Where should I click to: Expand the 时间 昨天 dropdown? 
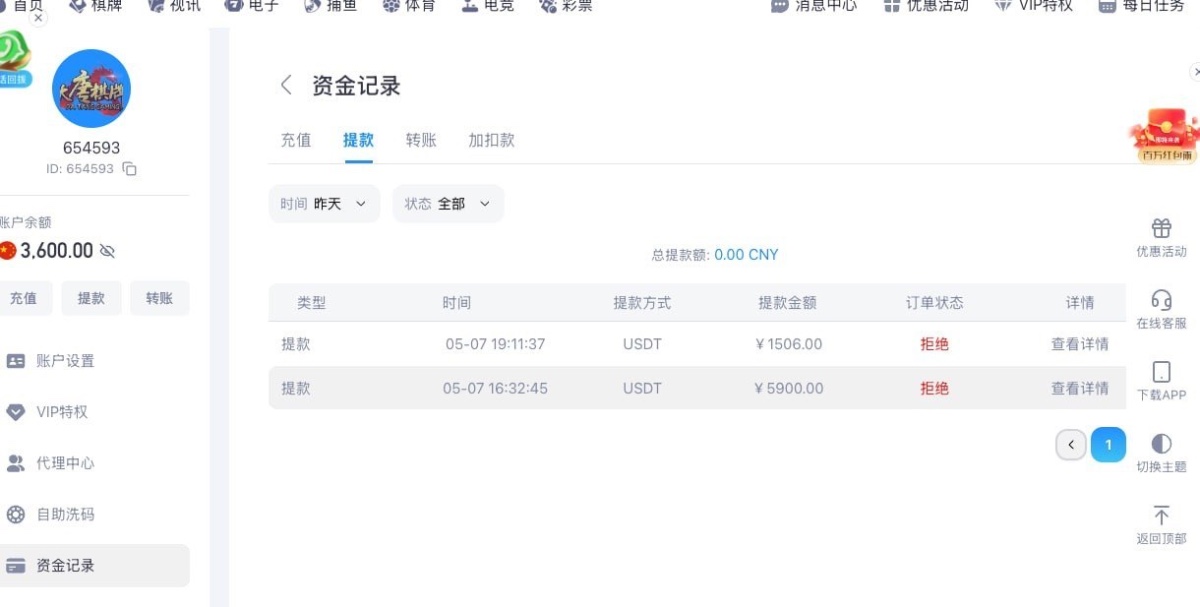point(324,204)
